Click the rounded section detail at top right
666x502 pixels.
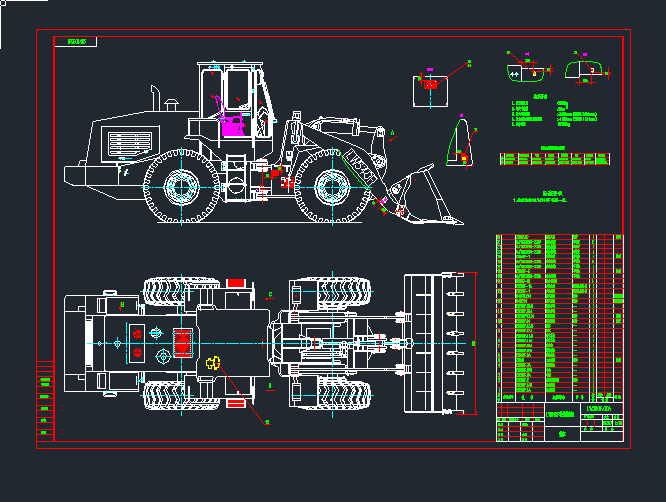click(x=586, y=69)
